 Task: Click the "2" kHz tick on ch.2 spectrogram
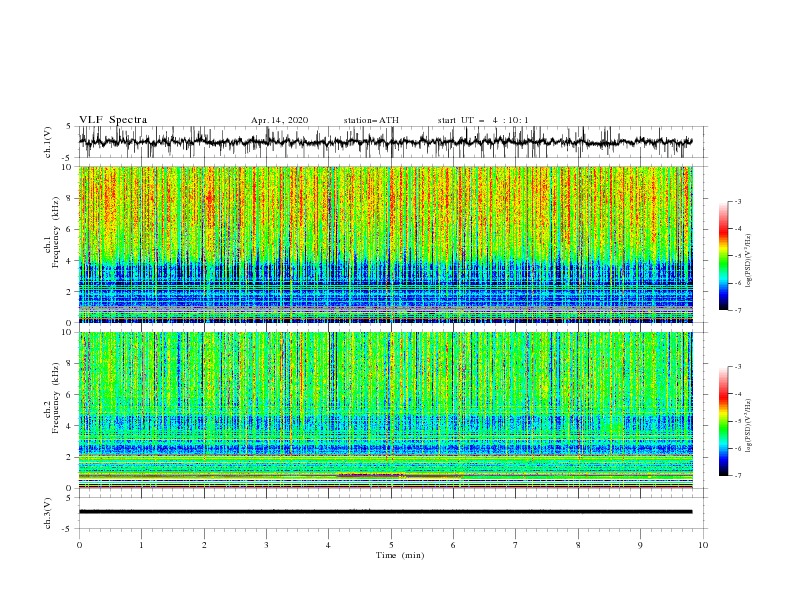point(70,457)
